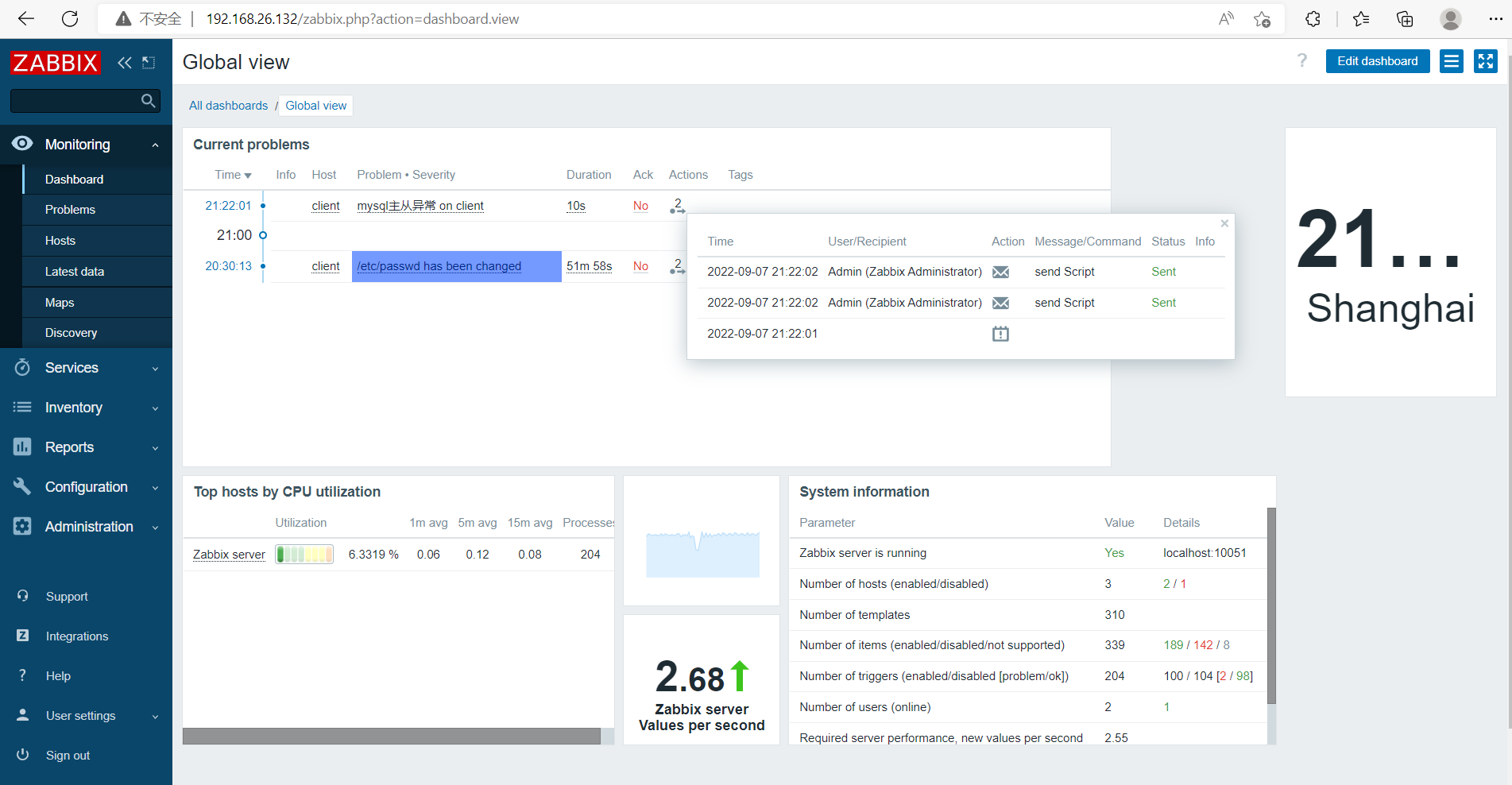Click first send Script envelope icon
Screen dimensions: 1512x785
pyautogui.click(x=1001, y=272)
